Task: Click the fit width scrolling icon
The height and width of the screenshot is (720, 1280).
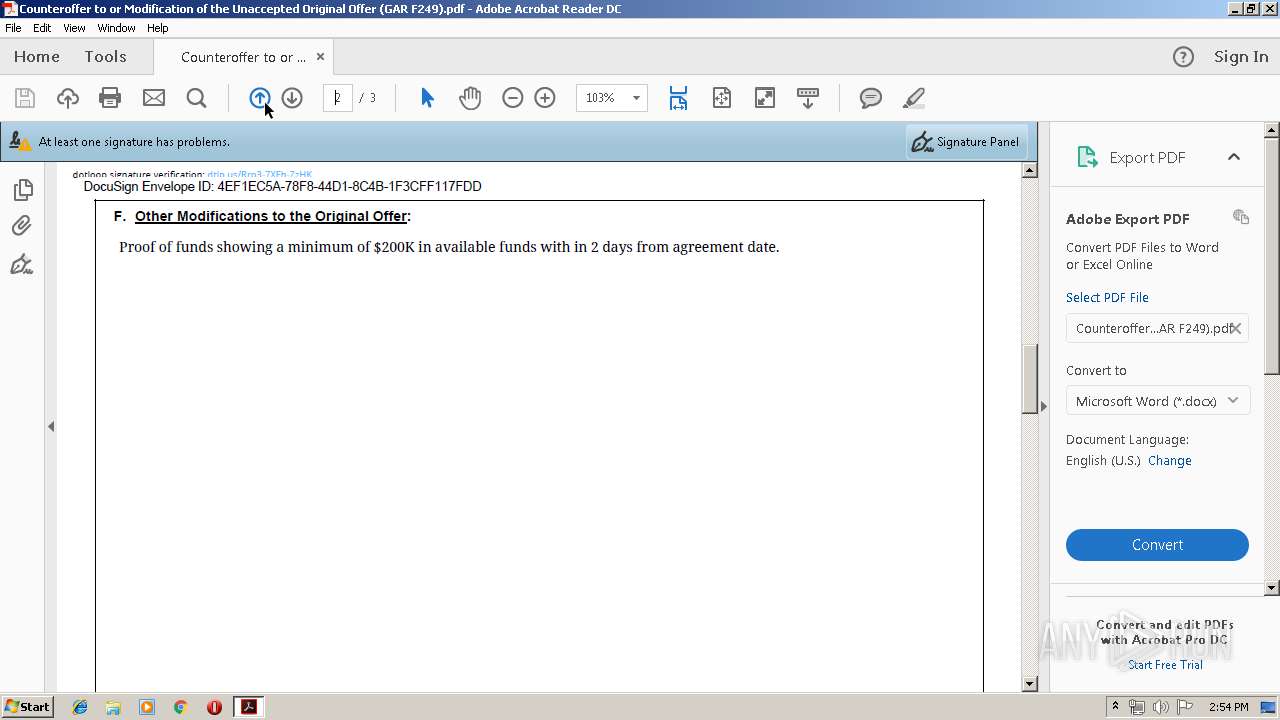Action: pos(678,98)
